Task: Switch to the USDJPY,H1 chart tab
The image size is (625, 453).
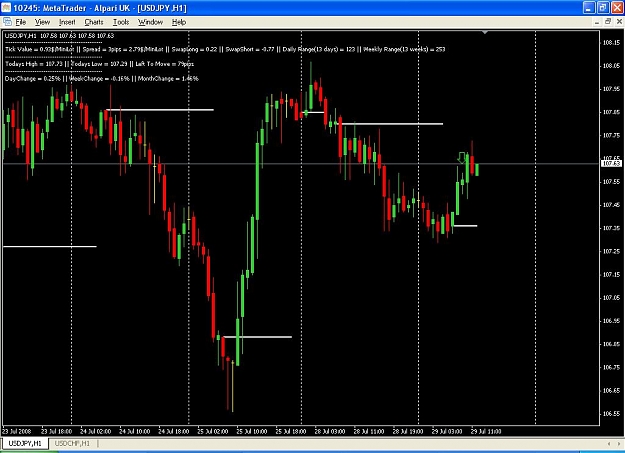Action: tap(25, 443)
